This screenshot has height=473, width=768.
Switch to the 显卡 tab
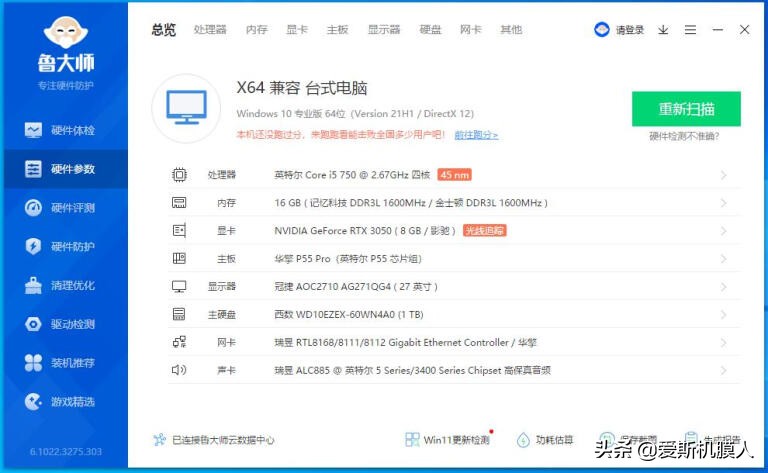297,30
